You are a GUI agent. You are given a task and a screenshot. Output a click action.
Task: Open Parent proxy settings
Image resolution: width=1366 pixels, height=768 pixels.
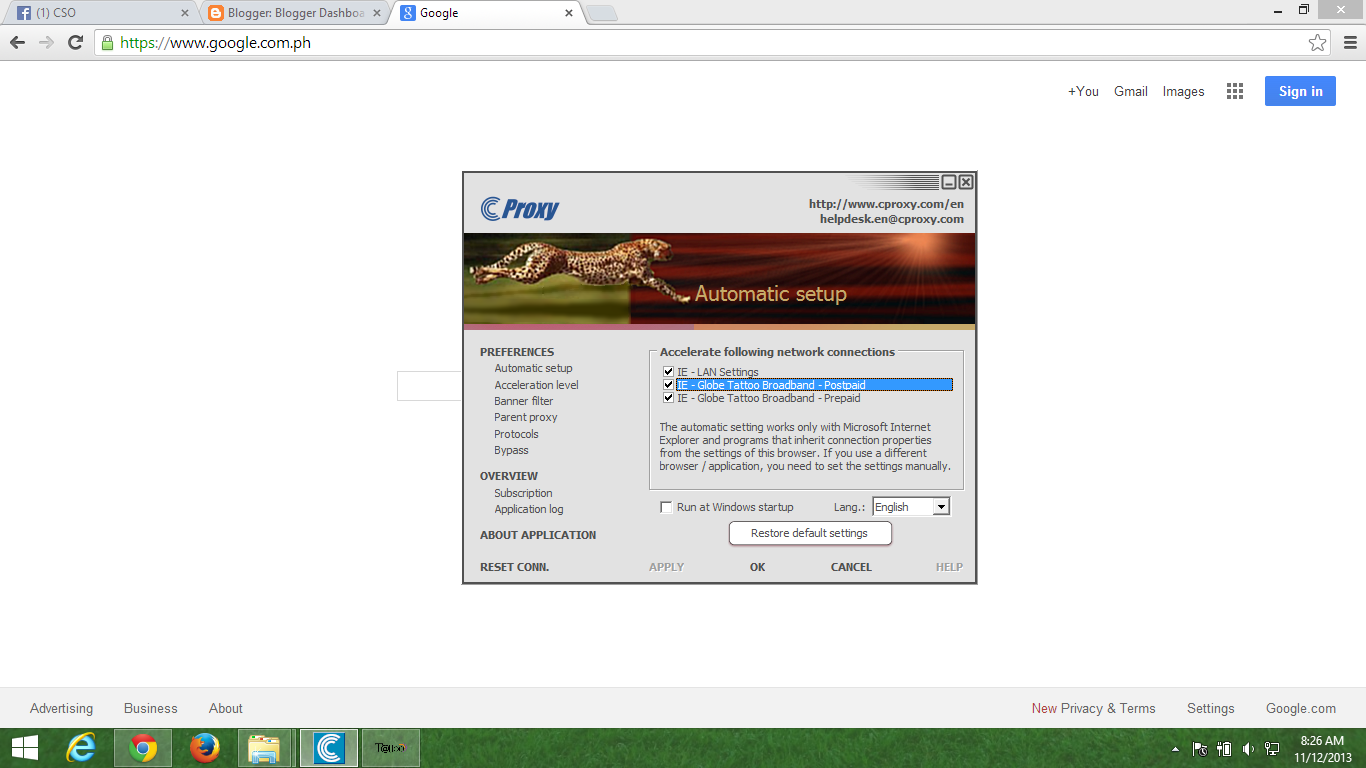[526, 417]
